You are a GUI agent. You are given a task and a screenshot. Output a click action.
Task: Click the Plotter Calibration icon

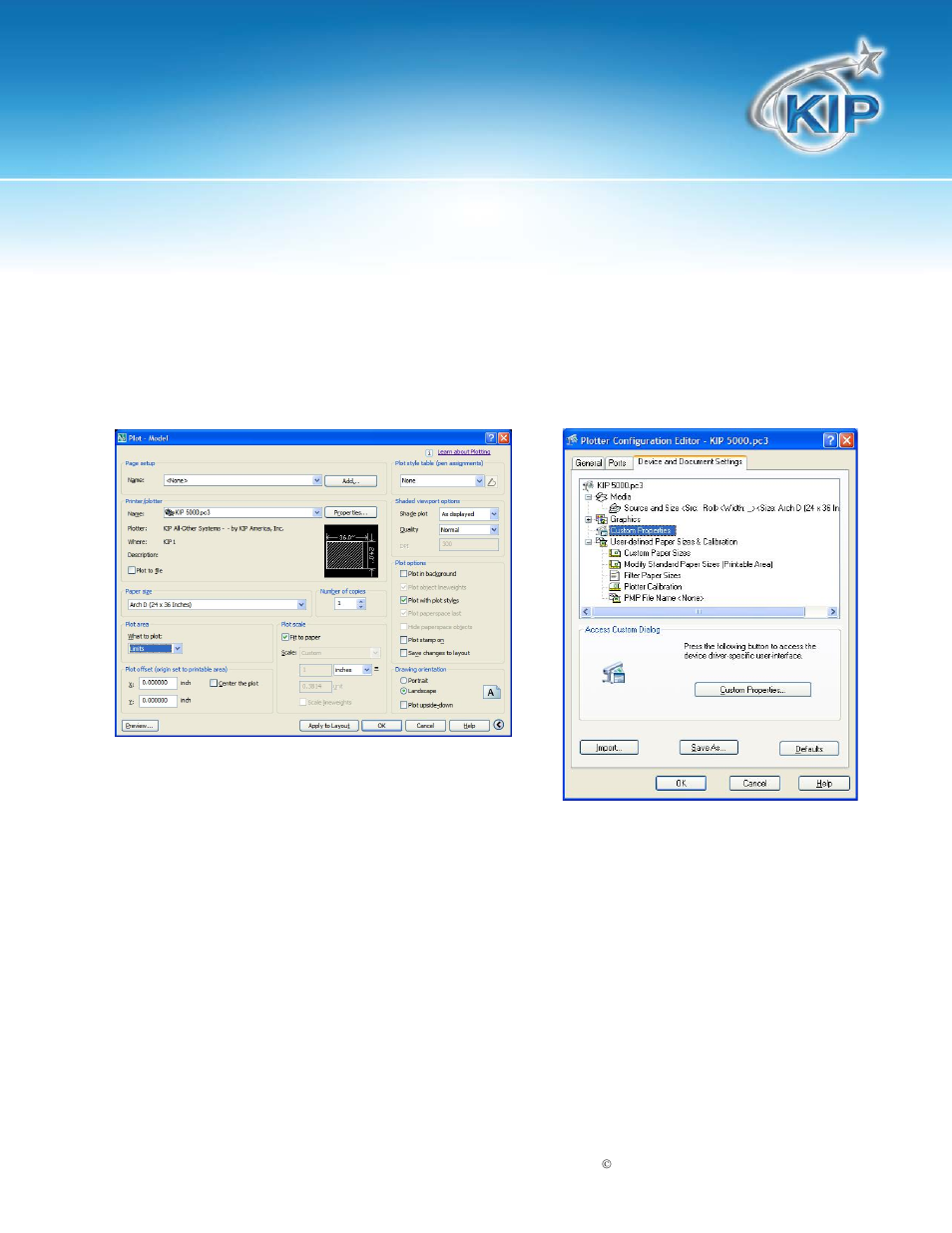[x=616, y=587]
